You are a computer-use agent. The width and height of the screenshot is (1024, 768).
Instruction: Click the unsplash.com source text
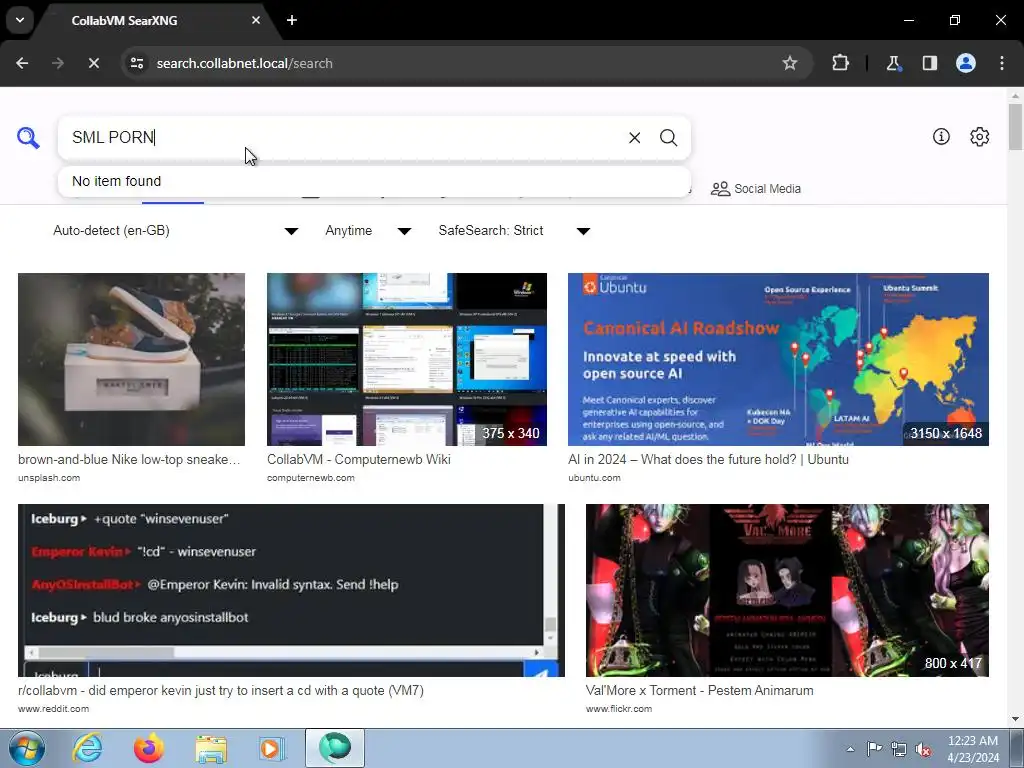point(49,478)
